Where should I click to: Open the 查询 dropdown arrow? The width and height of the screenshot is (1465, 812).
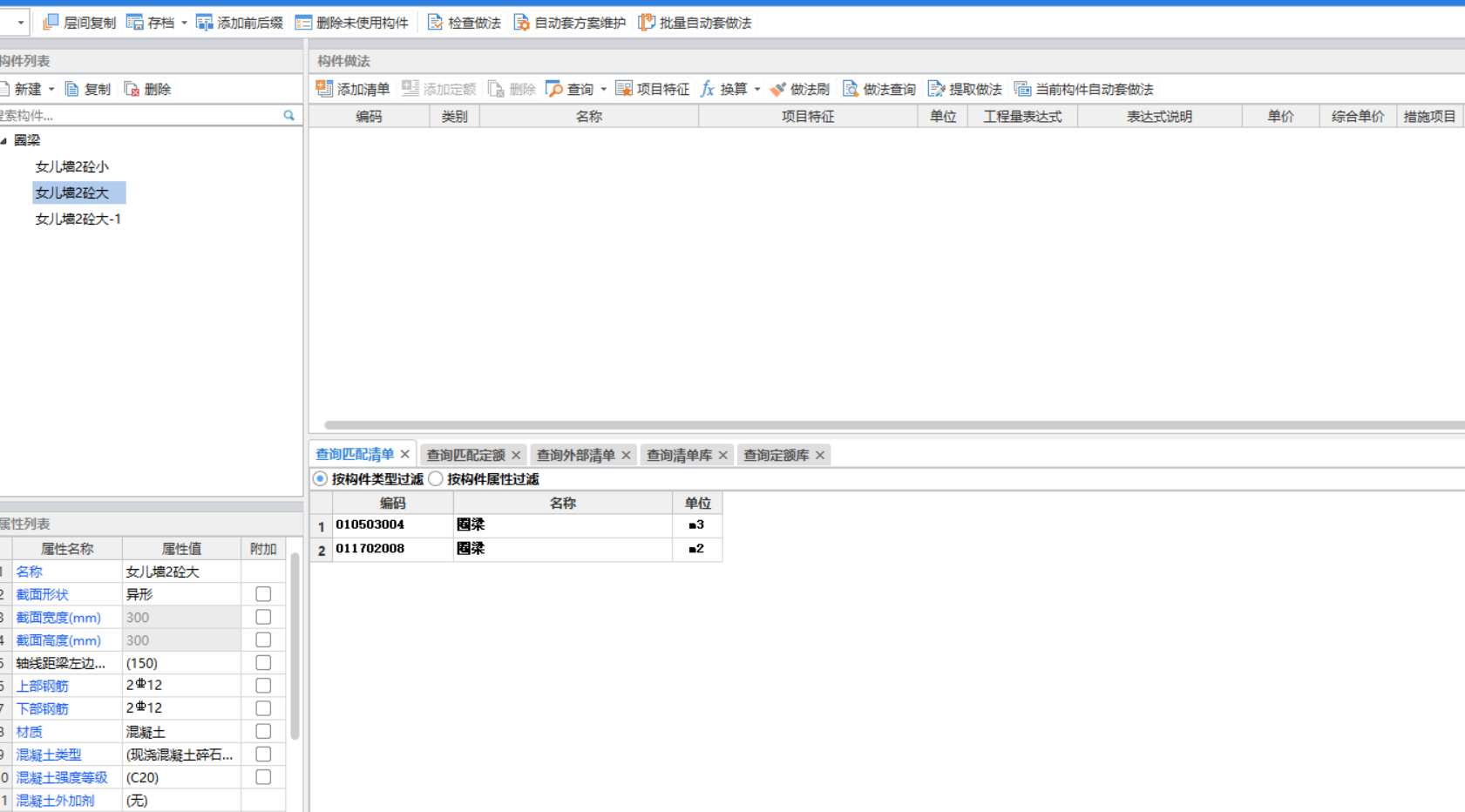pos(603,90)
